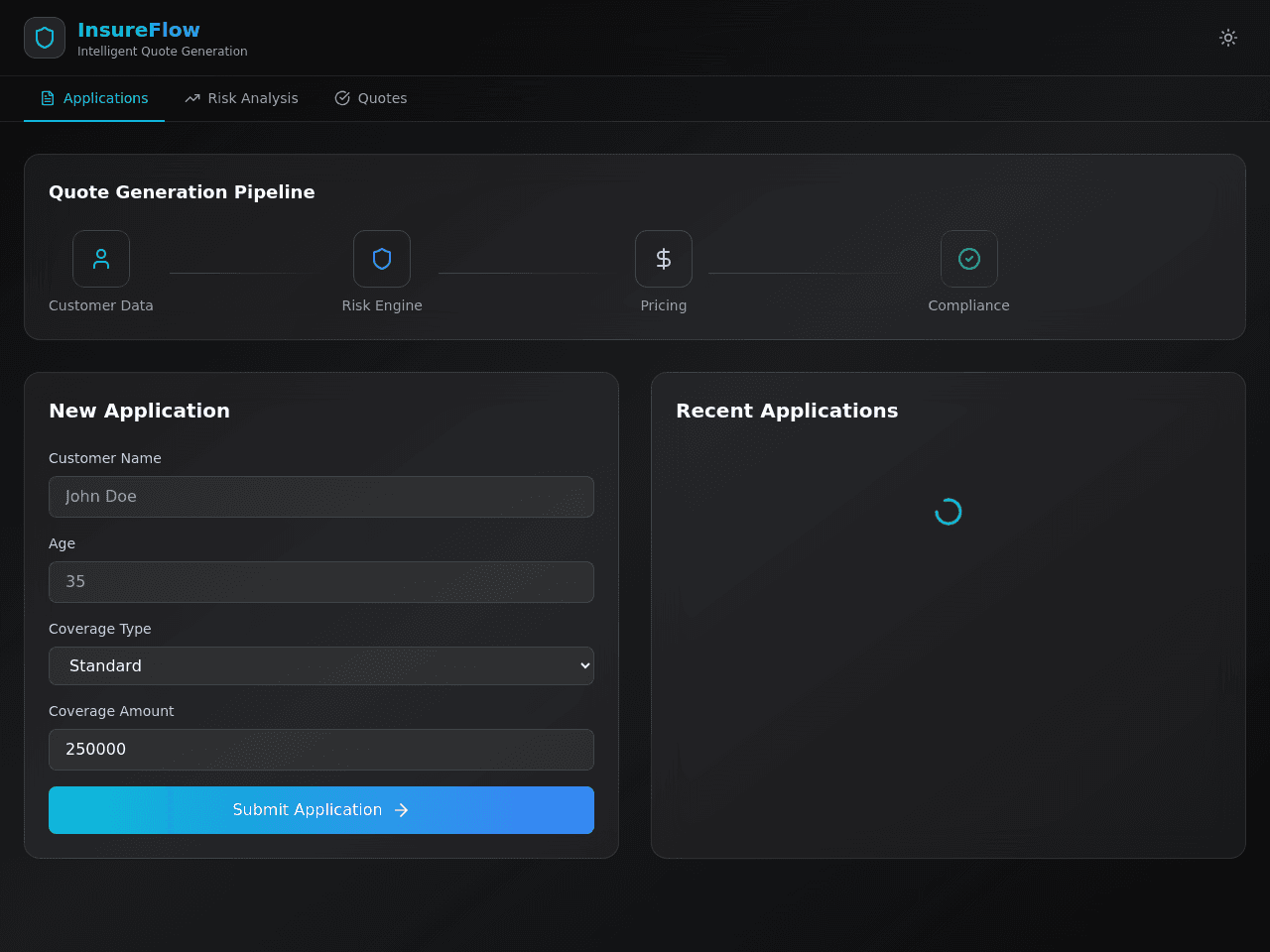Focus the Coverage Amount field
The width and height of the screenshot is (1270, 952).
tap(321, 750)
